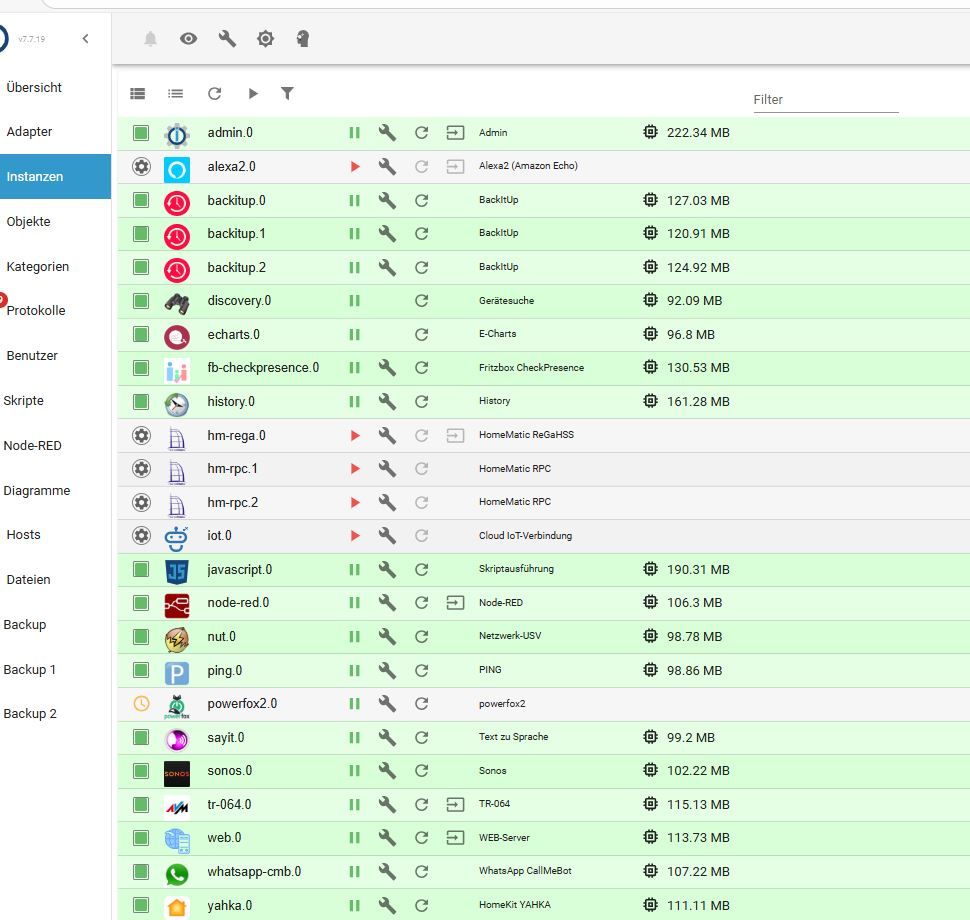
Task: Open the funnel filter options
Action: click(x=287, y=93)
